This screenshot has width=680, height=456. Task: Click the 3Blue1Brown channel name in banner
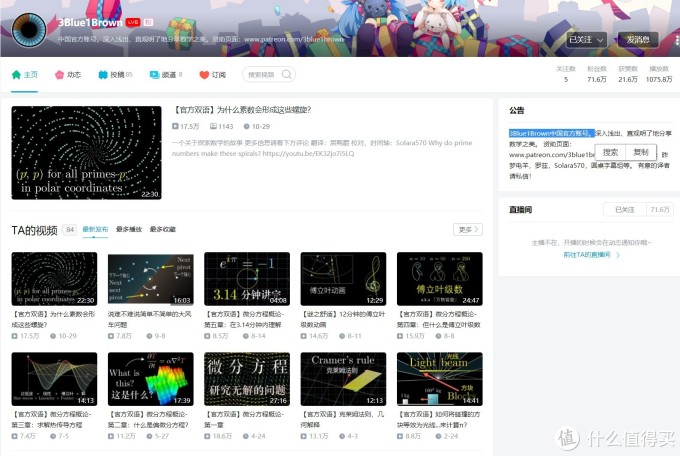(x=90, y=23)
